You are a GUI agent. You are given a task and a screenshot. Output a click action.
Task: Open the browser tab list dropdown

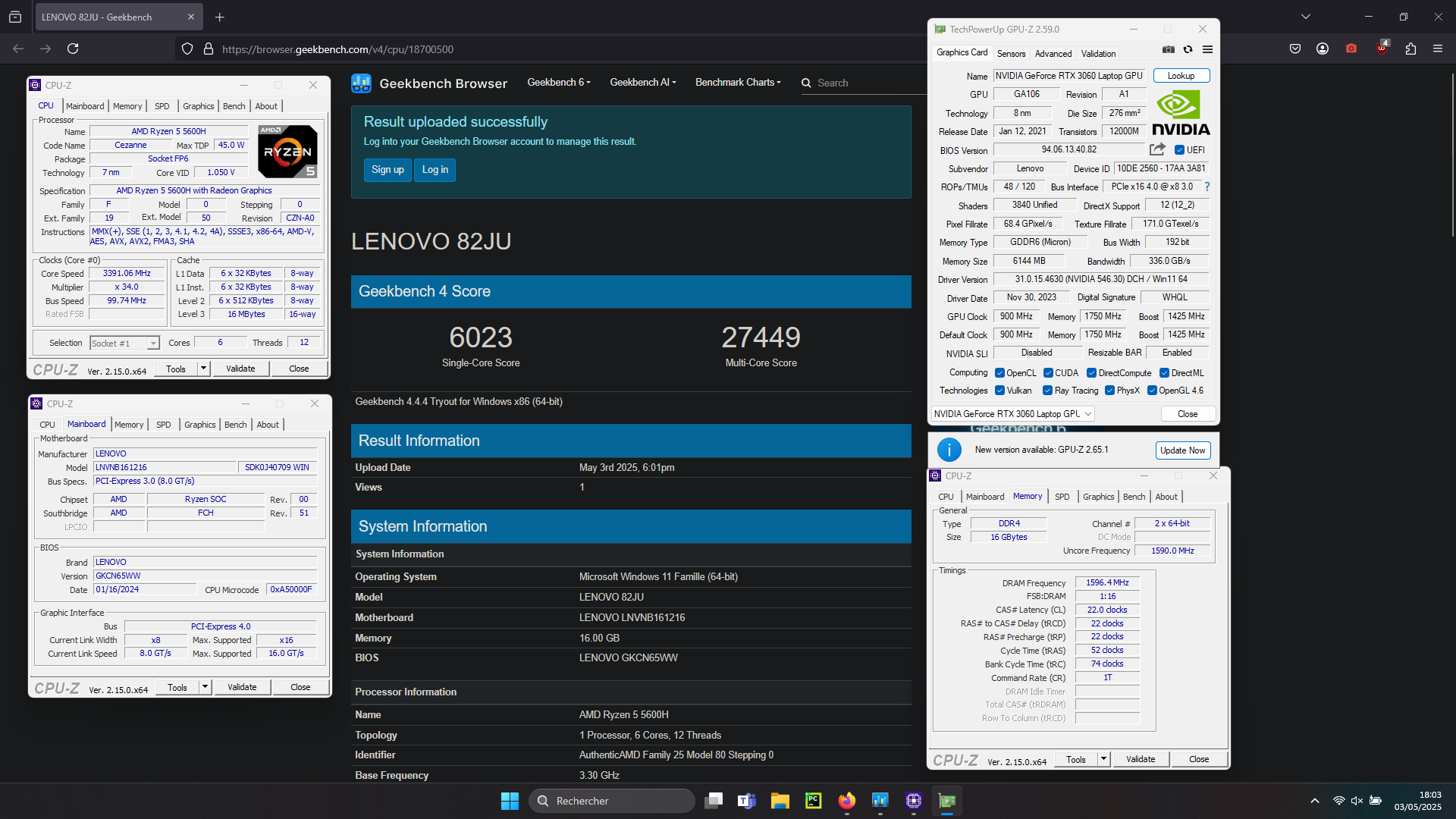tap(1305, 17)
